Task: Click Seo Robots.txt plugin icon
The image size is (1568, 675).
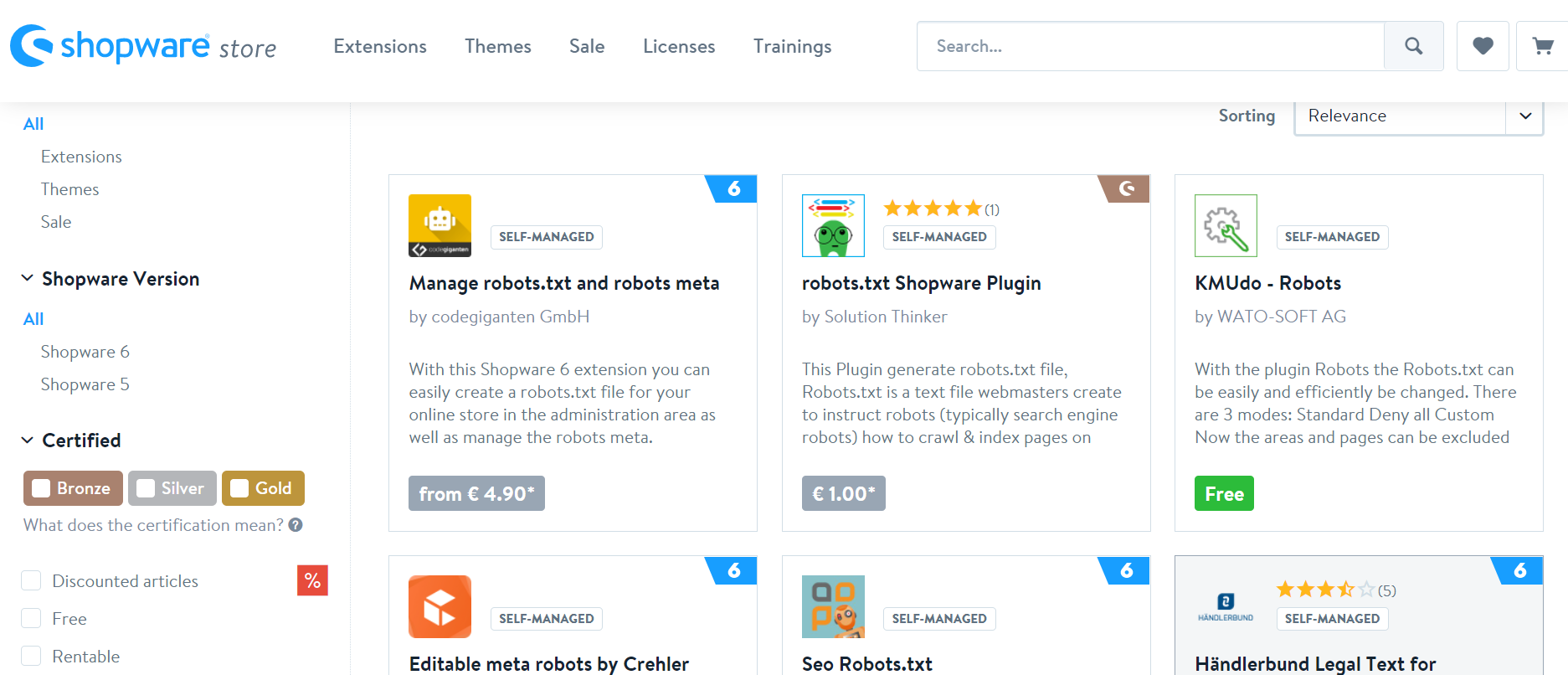Action: (833, 606)
